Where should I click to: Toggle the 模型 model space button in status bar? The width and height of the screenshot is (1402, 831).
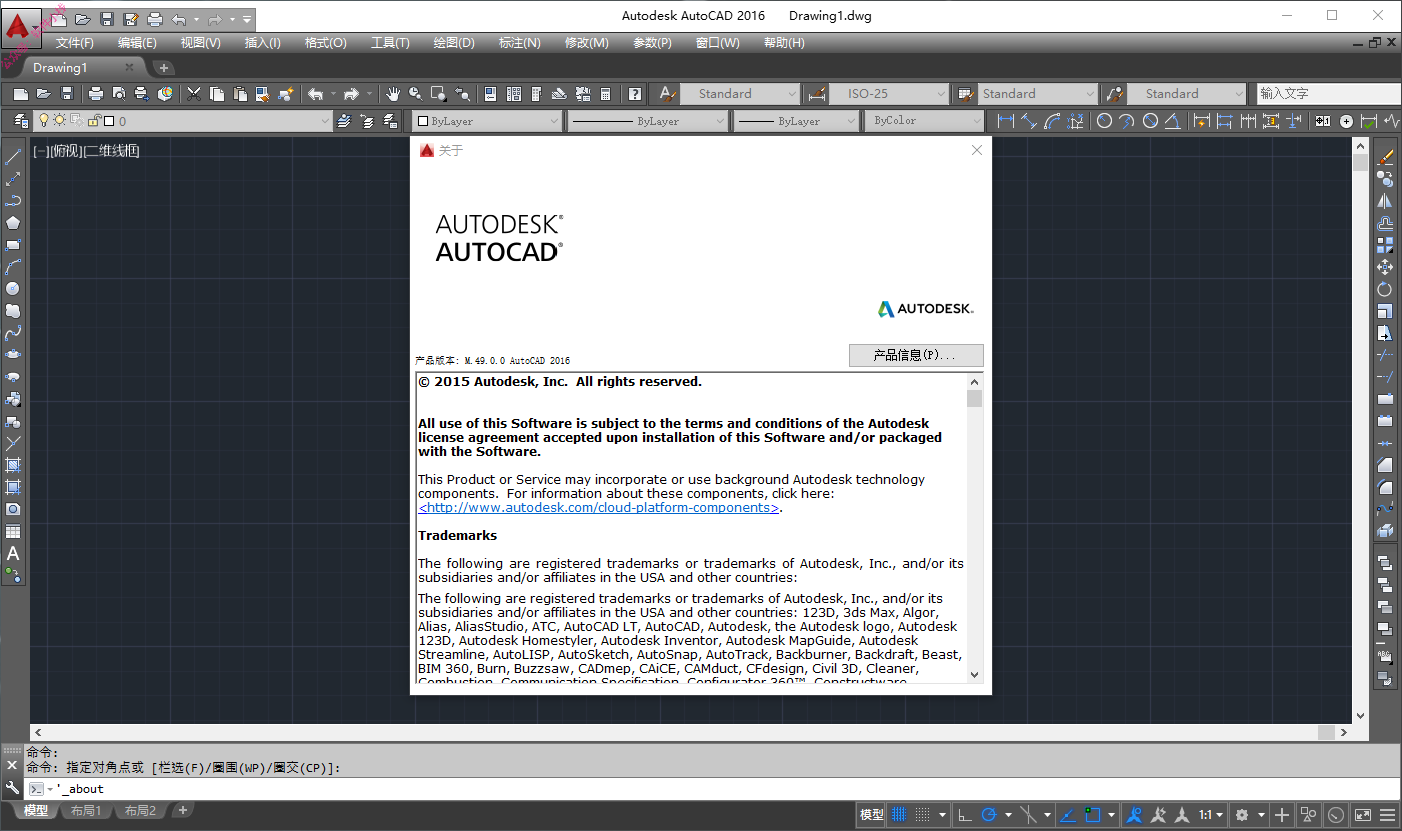(x=872, y=815)
